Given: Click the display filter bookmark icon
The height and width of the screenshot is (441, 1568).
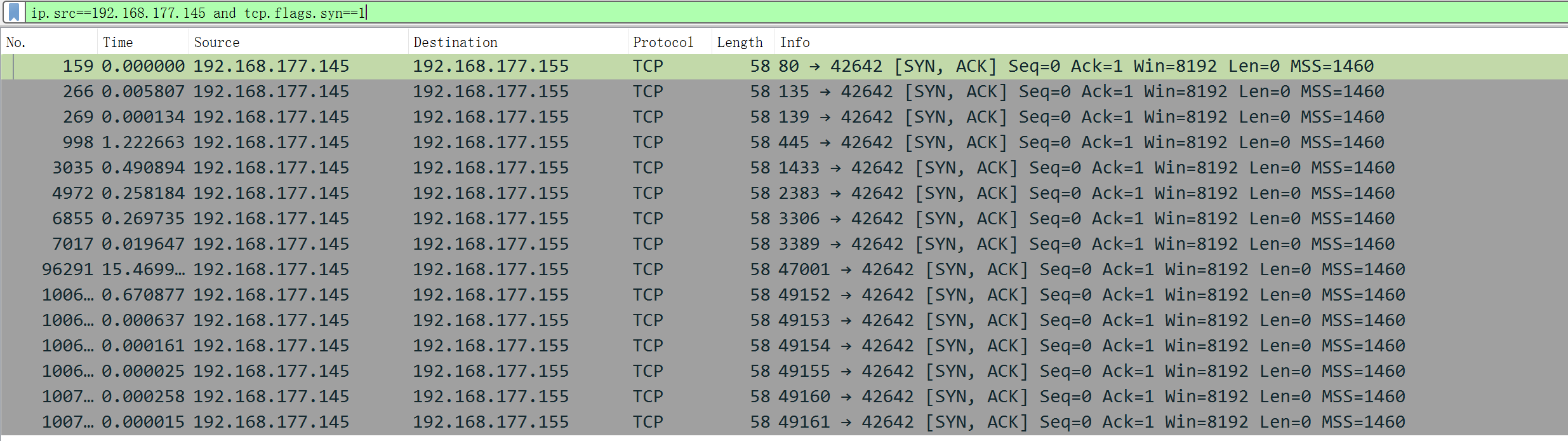Looking at the screenshot, I should pyautogui.click(x=14, y=12).
